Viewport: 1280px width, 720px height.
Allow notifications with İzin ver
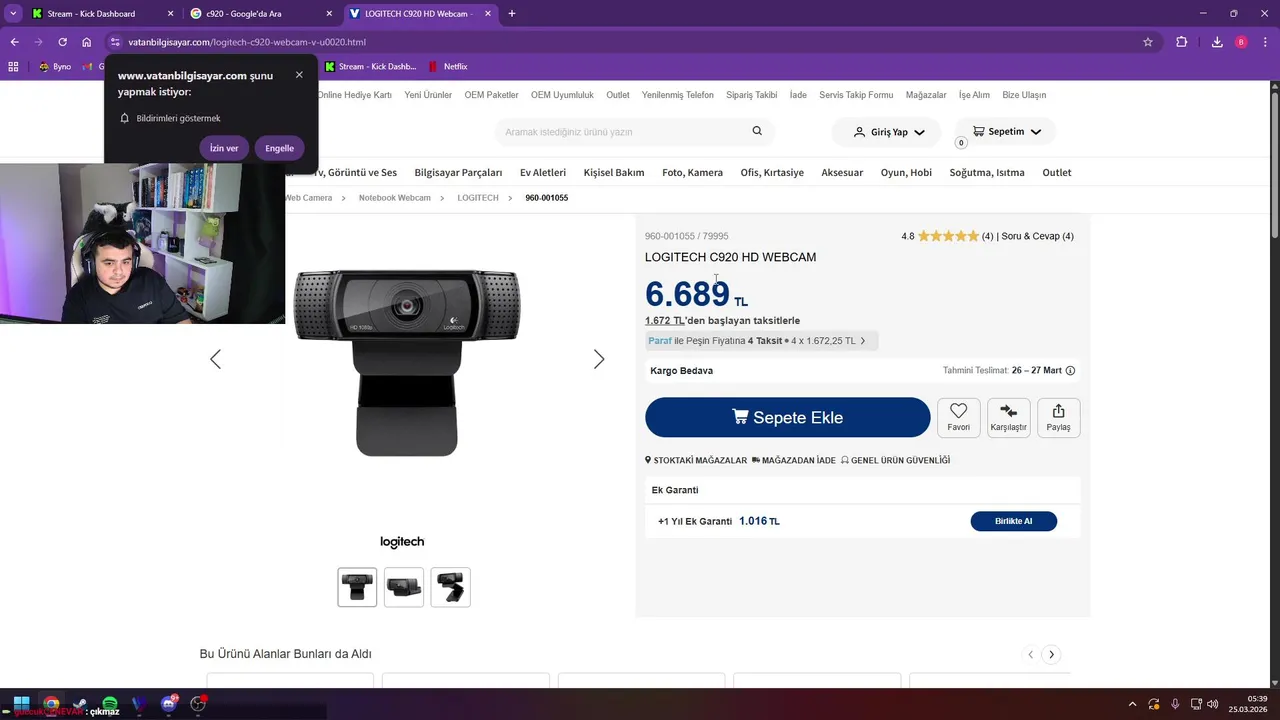pos(224,148)
